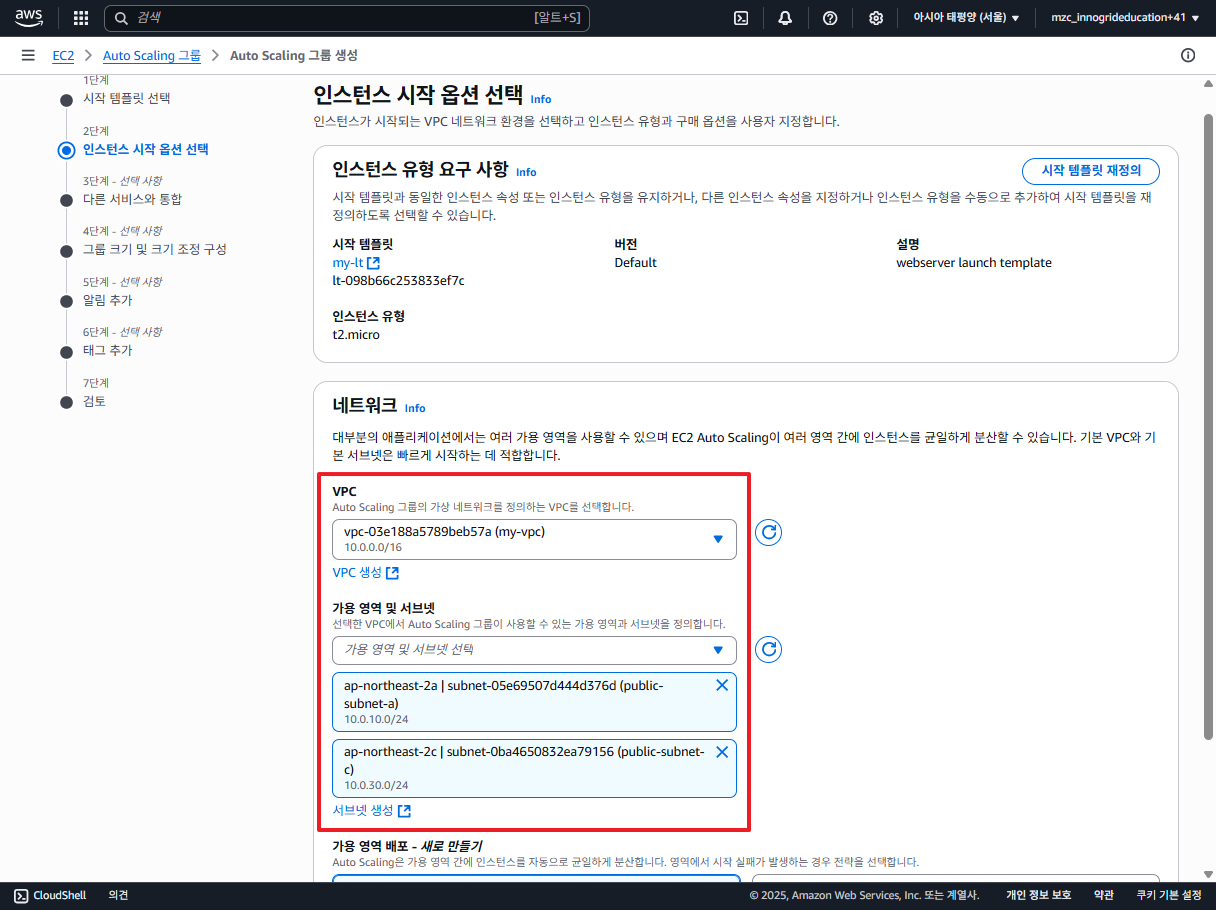Go to step 5 알림 추가
The width and height of the screenshot is (1216, 910).
(x=108, y=300)
